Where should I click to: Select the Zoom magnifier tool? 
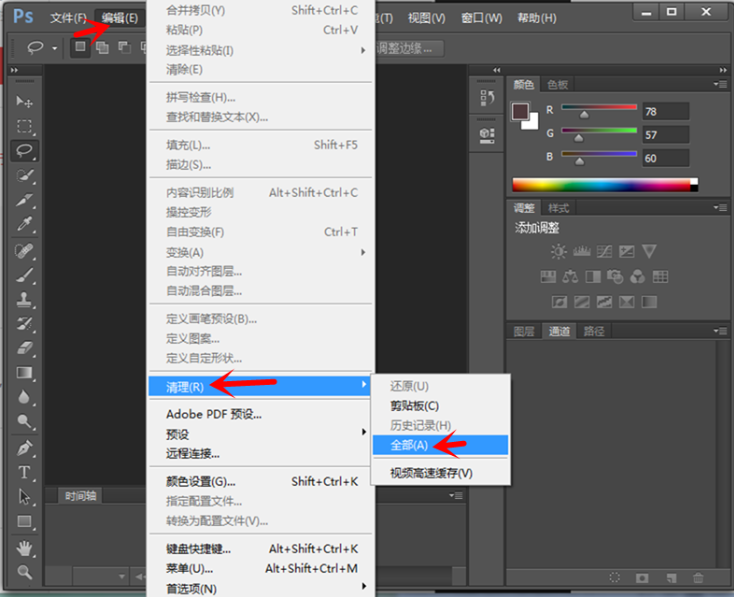point(25,572)
